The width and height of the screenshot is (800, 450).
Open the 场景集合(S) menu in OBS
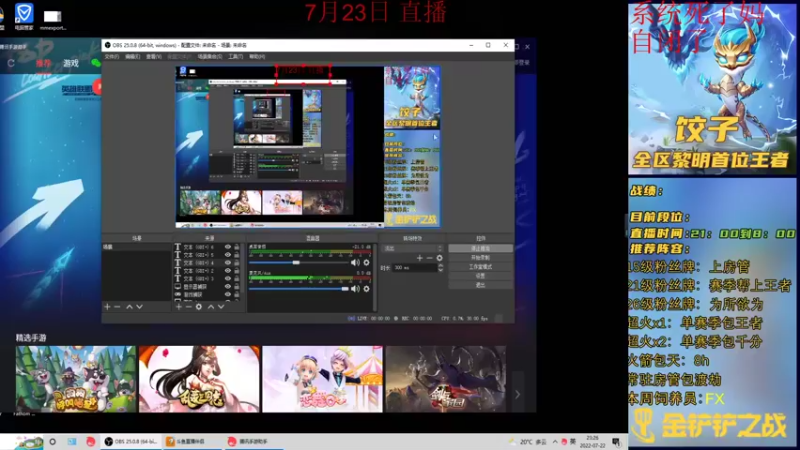click(x=210, y=57)
